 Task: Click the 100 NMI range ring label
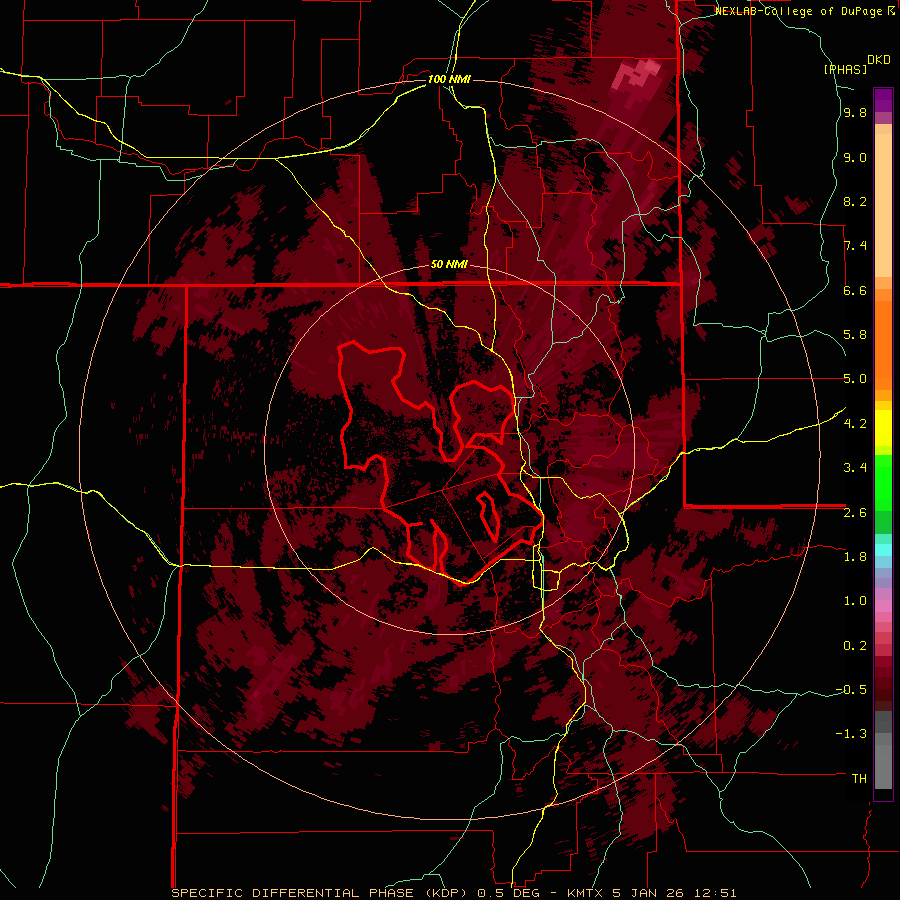(449, 79)
